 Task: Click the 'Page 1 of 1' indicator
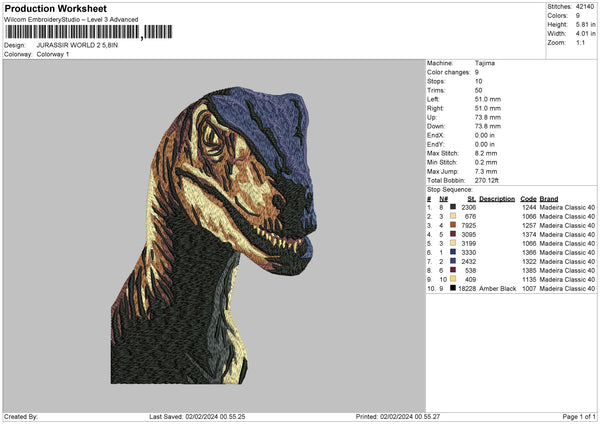[x=579, y=416]
